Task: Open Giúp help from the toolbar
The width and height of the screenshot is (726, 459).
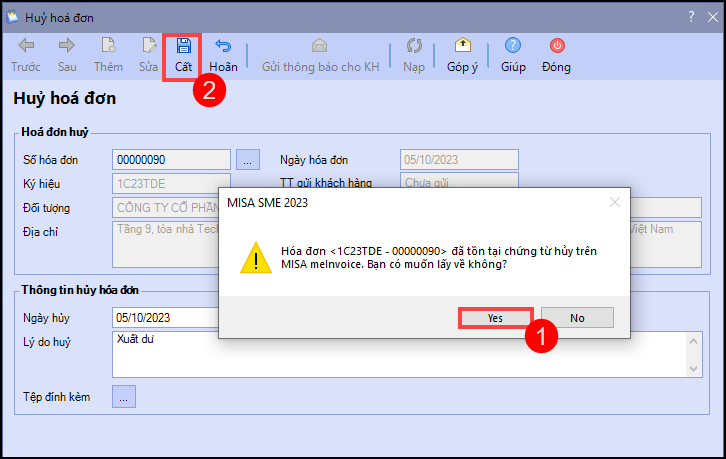Action: [513, 46]
